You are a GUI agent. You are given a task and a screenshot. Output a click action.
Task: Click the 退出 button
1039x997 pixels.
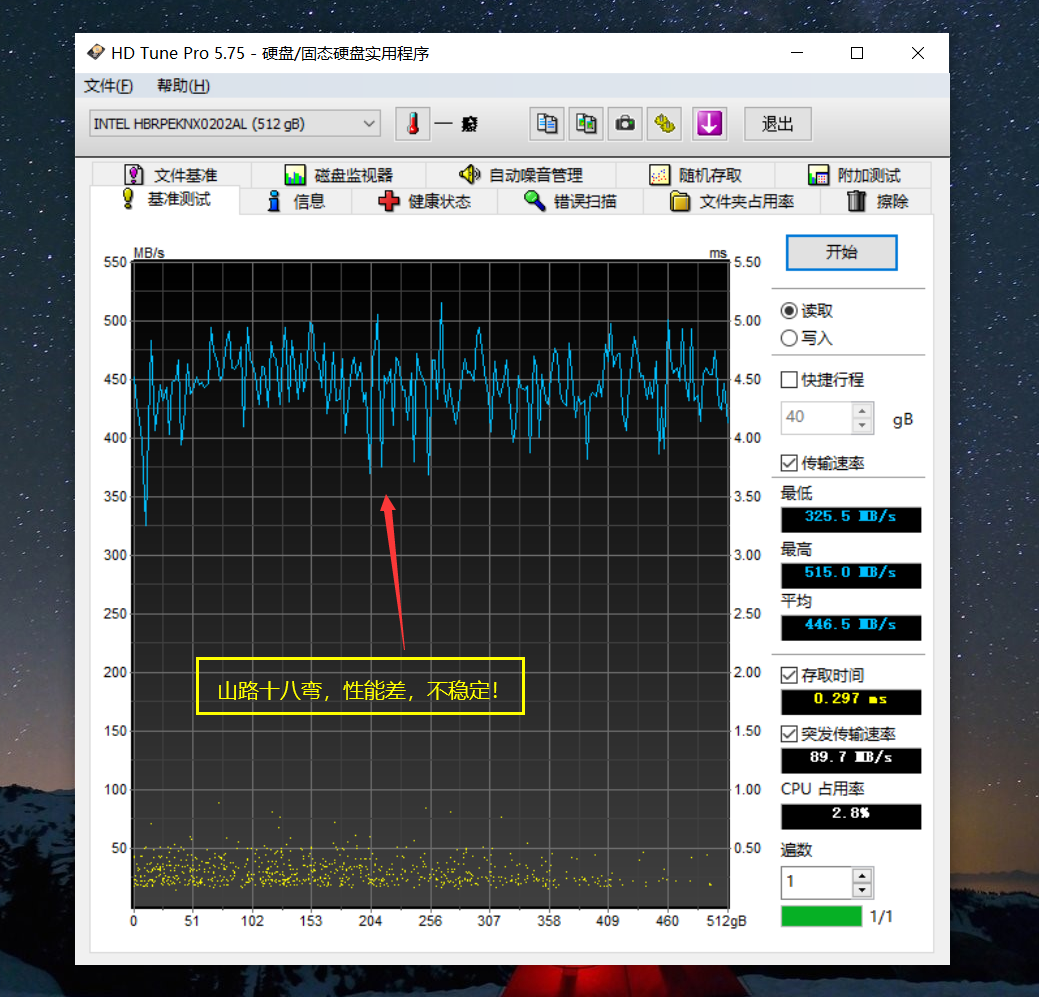coord(777,124)
